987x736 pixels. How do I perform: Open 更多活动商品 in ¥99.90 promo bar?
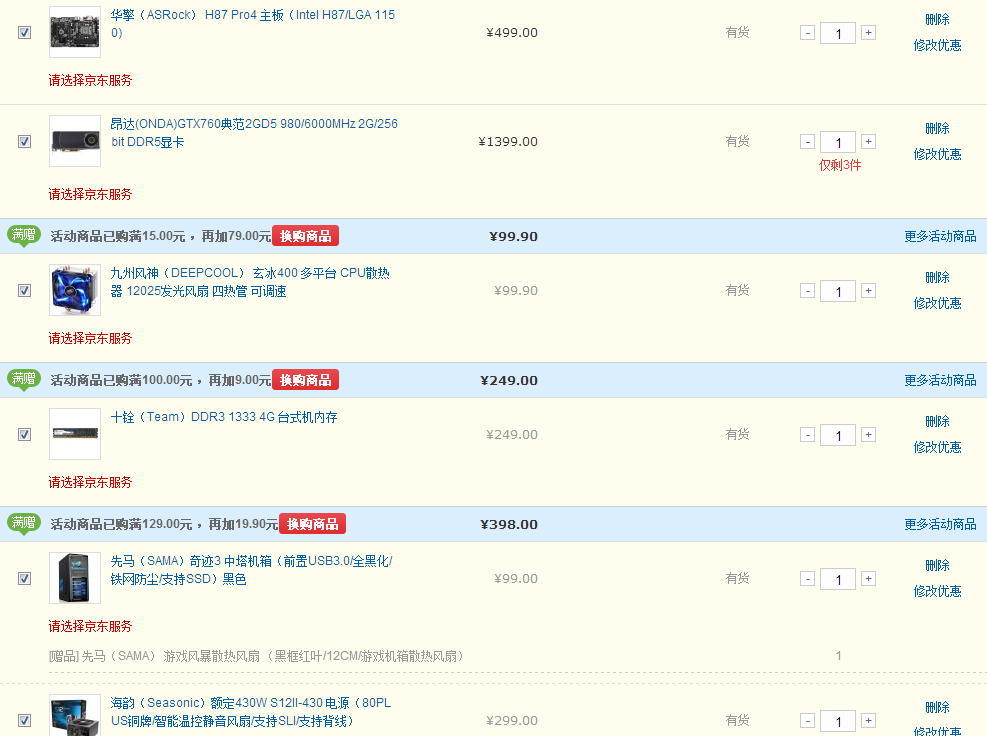pyautogui.click(x=940, y=237)
